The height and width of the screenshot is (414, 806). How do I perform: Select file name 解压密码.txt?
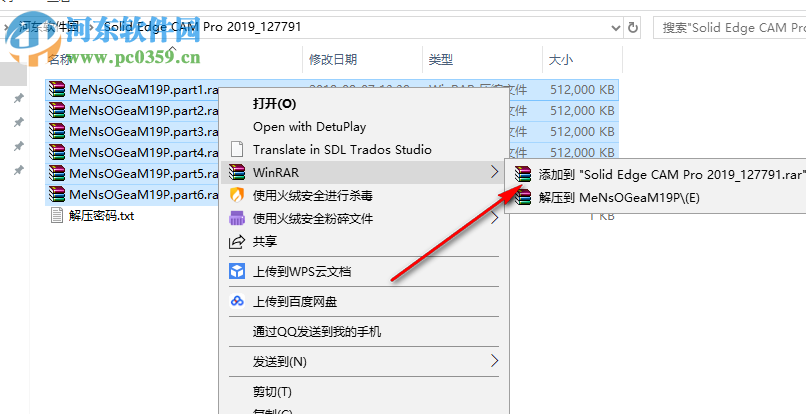pyautogui.click(x=101, y=215)
